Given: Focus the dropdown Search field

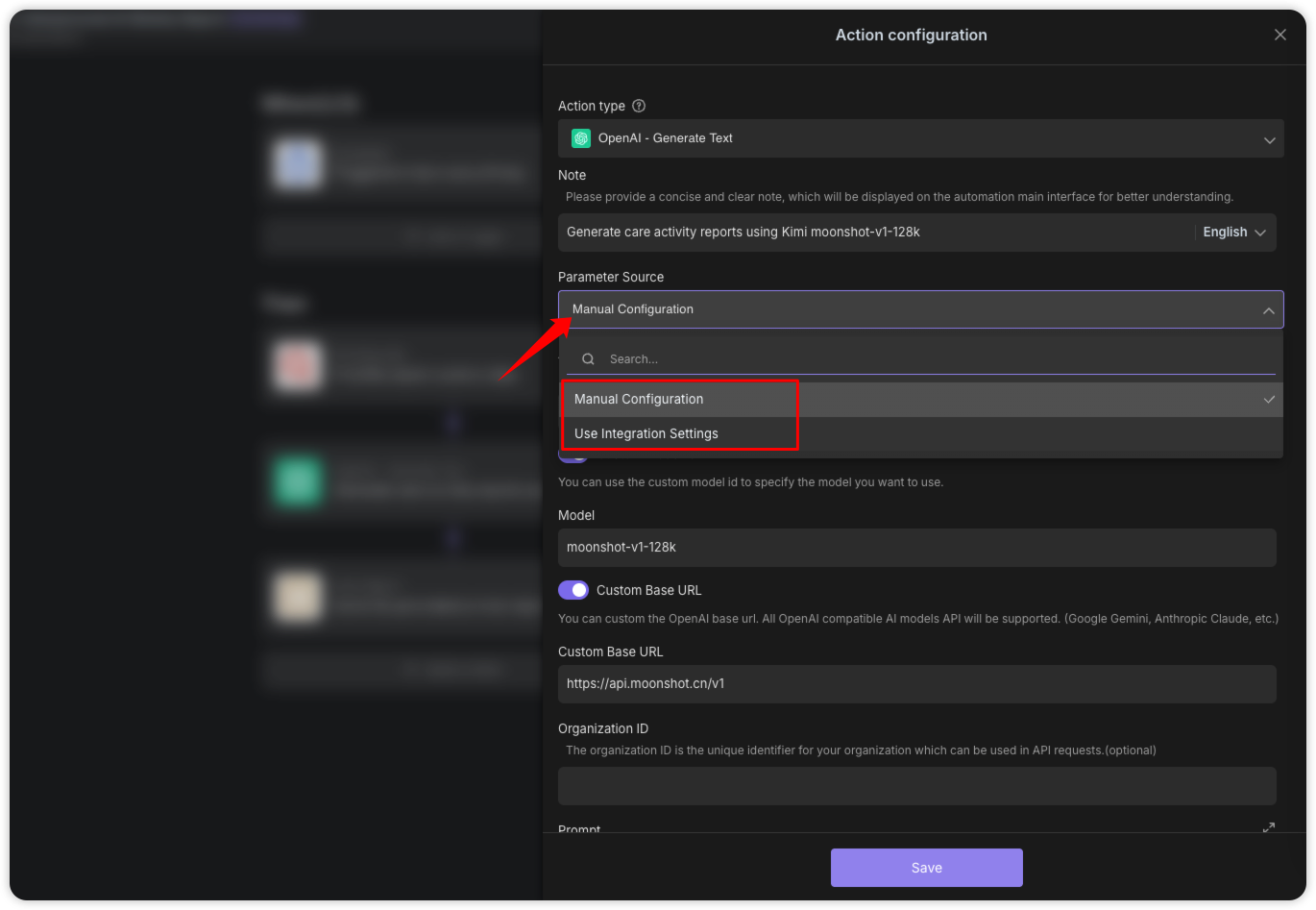Looking at the screenshot, I should coord(920,359).
